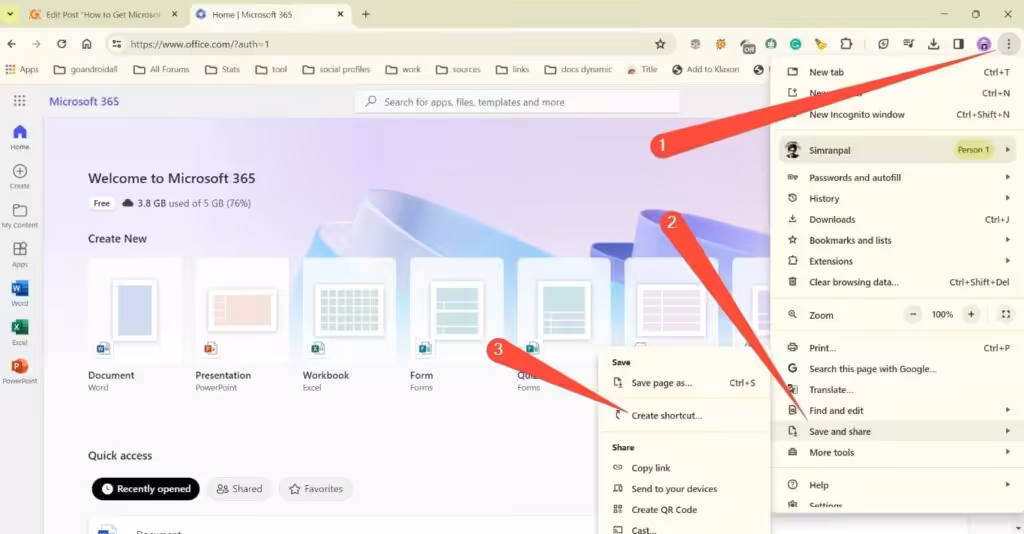The image size is (1024, 534).
Task: Select New Incognito window menu item
Action: [x=898, y=114]
